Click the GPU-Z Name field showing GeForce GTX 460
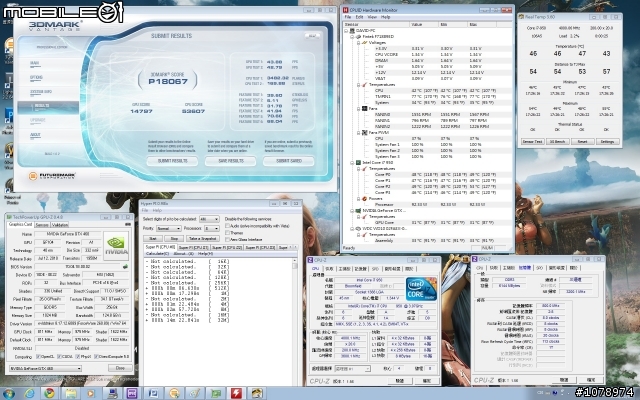This screenshot has width=640, height=400. (x=68, y=234)
